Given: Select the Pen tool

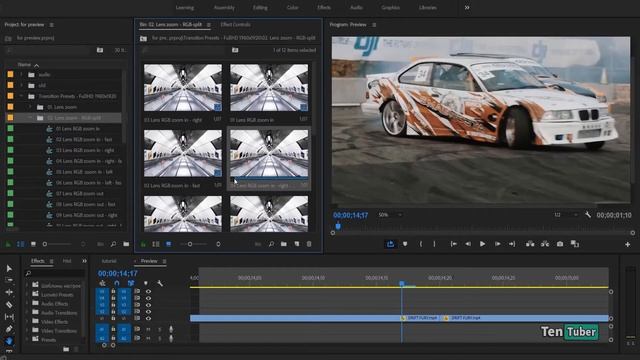Looking at the screenshot, I should [9, 329].
